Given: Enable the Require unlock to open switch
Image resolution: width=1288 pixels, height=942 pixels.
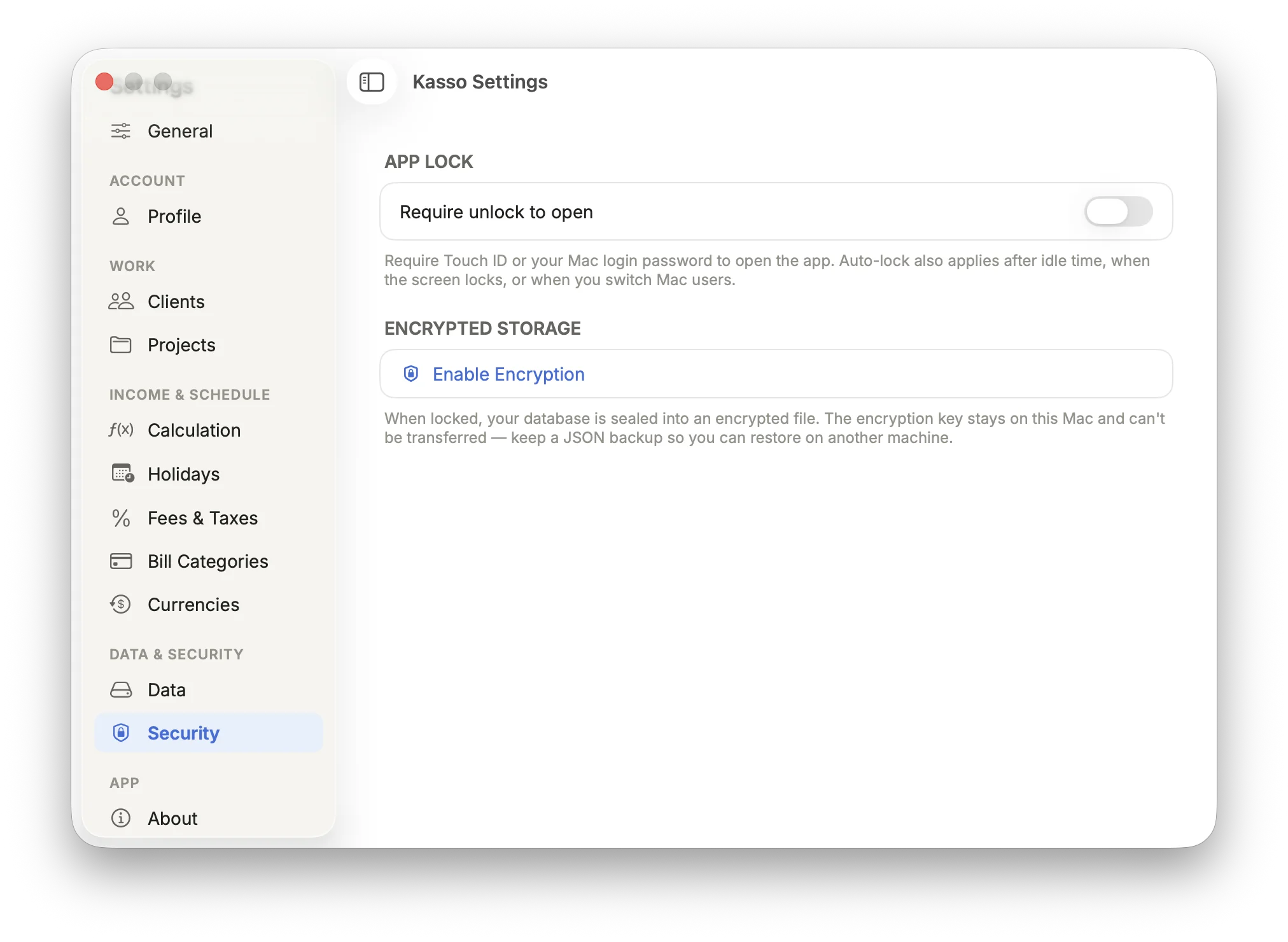Looking at the screenshot, I should pyautogui.click(x=1118, y=212).
